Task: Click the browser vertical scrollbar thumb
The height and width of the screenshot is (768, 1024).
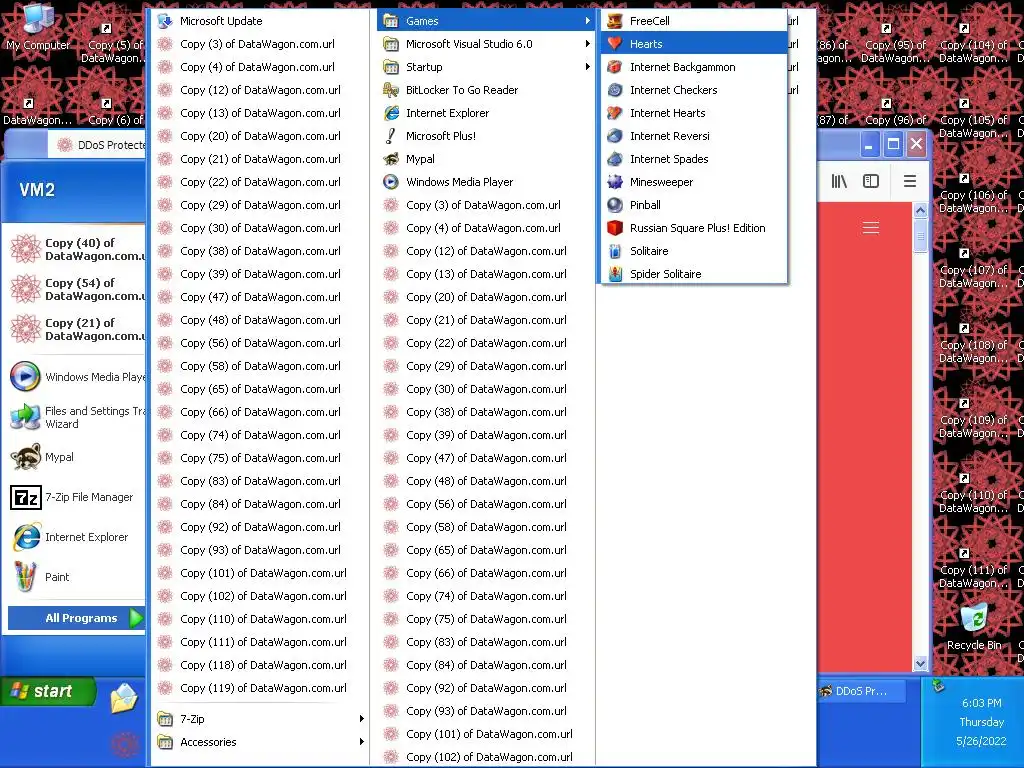Action: pos(920,236)
